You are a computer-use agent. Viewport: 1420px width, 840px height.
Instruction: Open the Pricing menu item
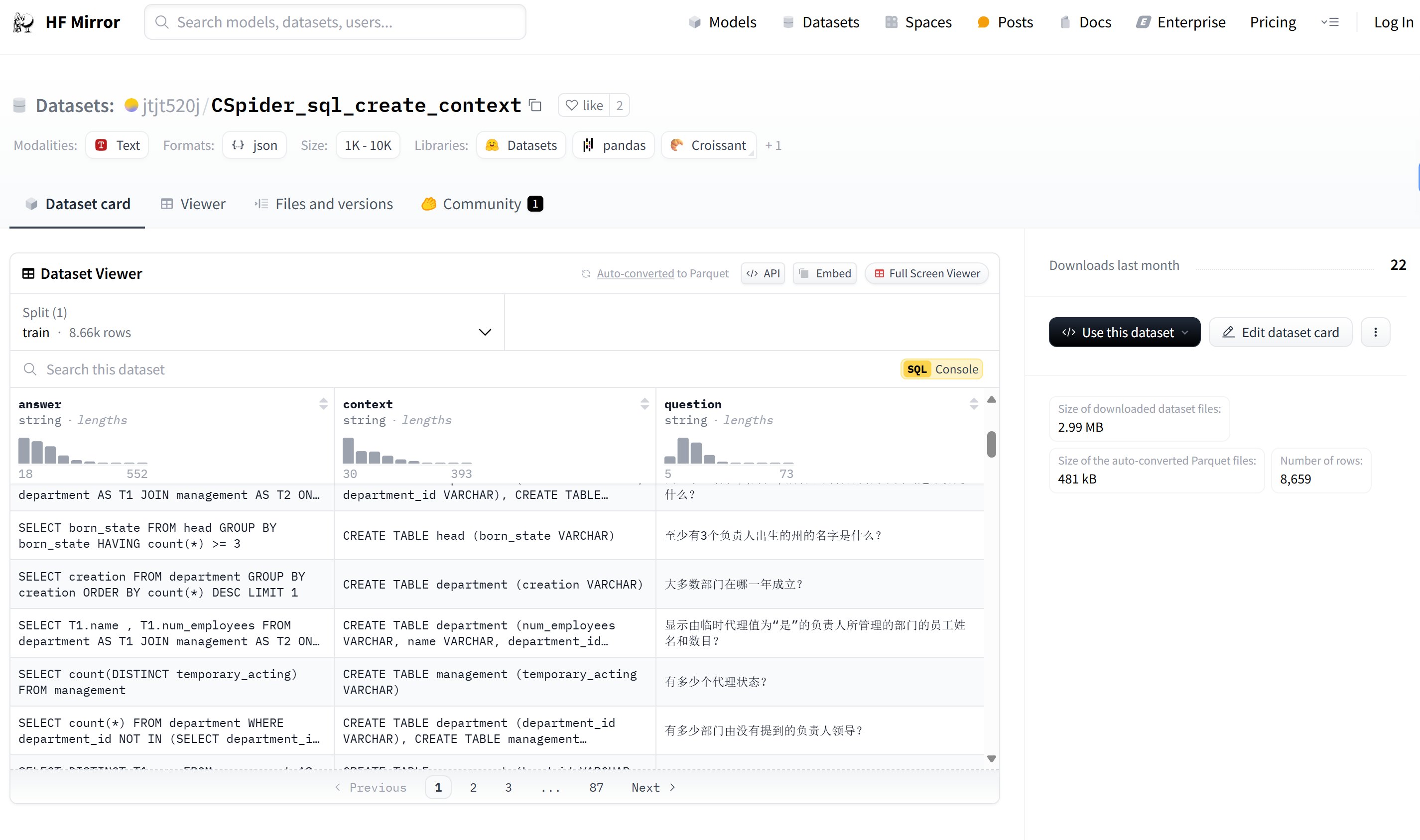point(1273,22)
